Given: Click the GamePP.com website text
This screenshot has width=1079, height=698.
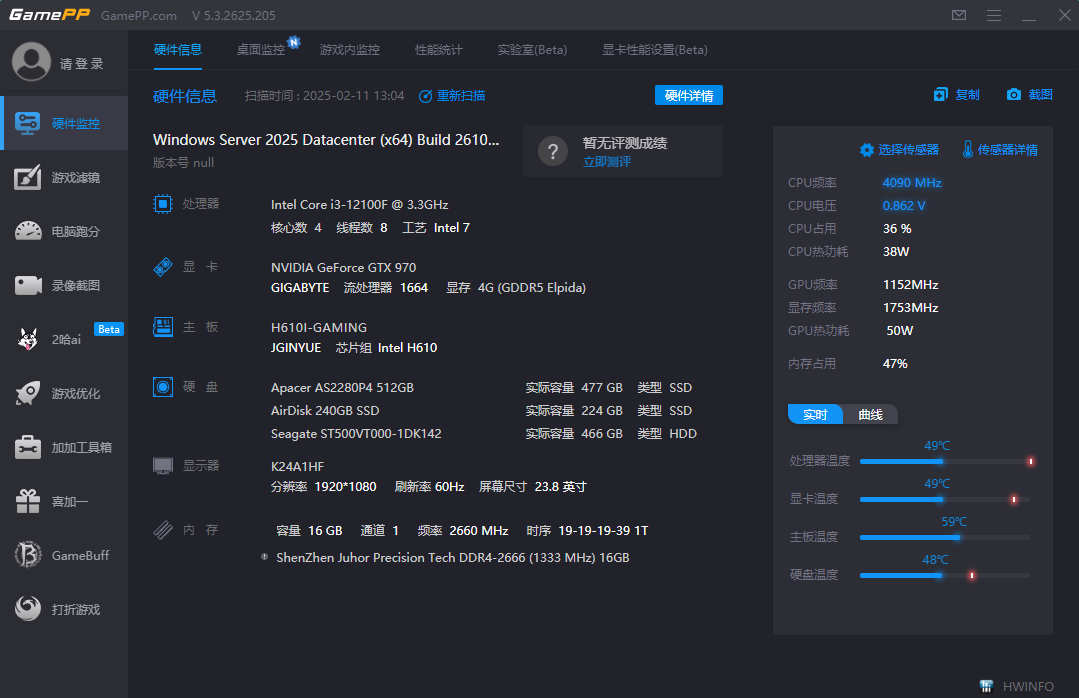Looking at the screenshot, I should (139, 15).
